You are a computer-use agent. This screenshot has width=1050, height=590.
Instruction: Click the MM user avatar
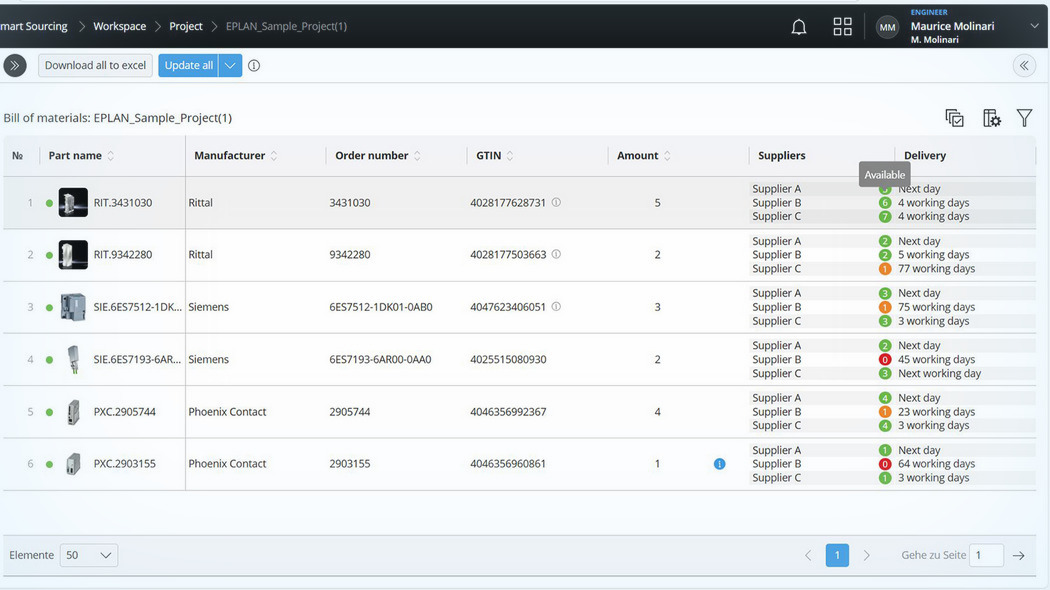click(887, 27)
